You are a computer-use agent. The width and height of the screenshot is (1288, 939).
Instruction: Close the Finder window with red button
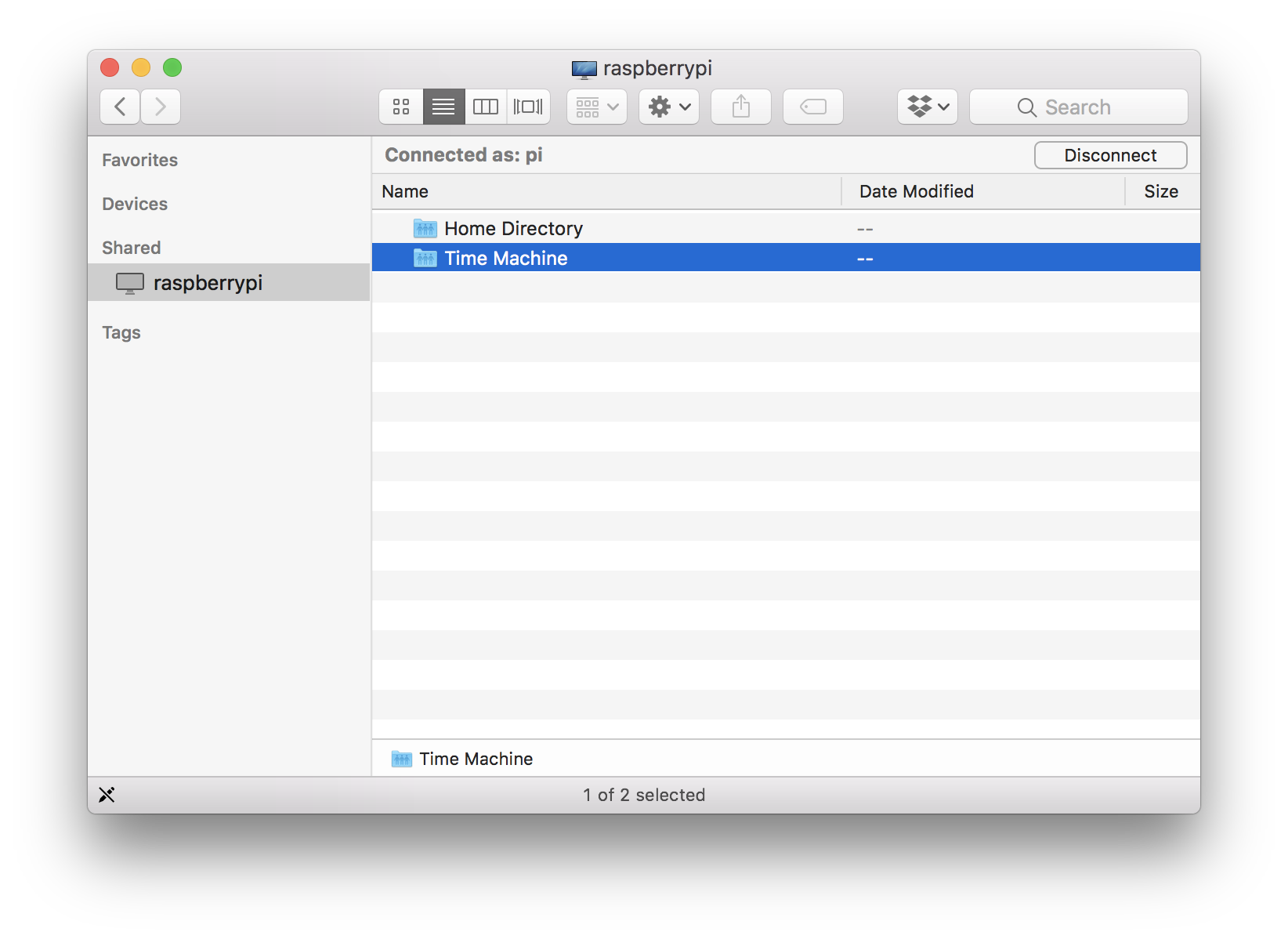click(x=110, y=67)
